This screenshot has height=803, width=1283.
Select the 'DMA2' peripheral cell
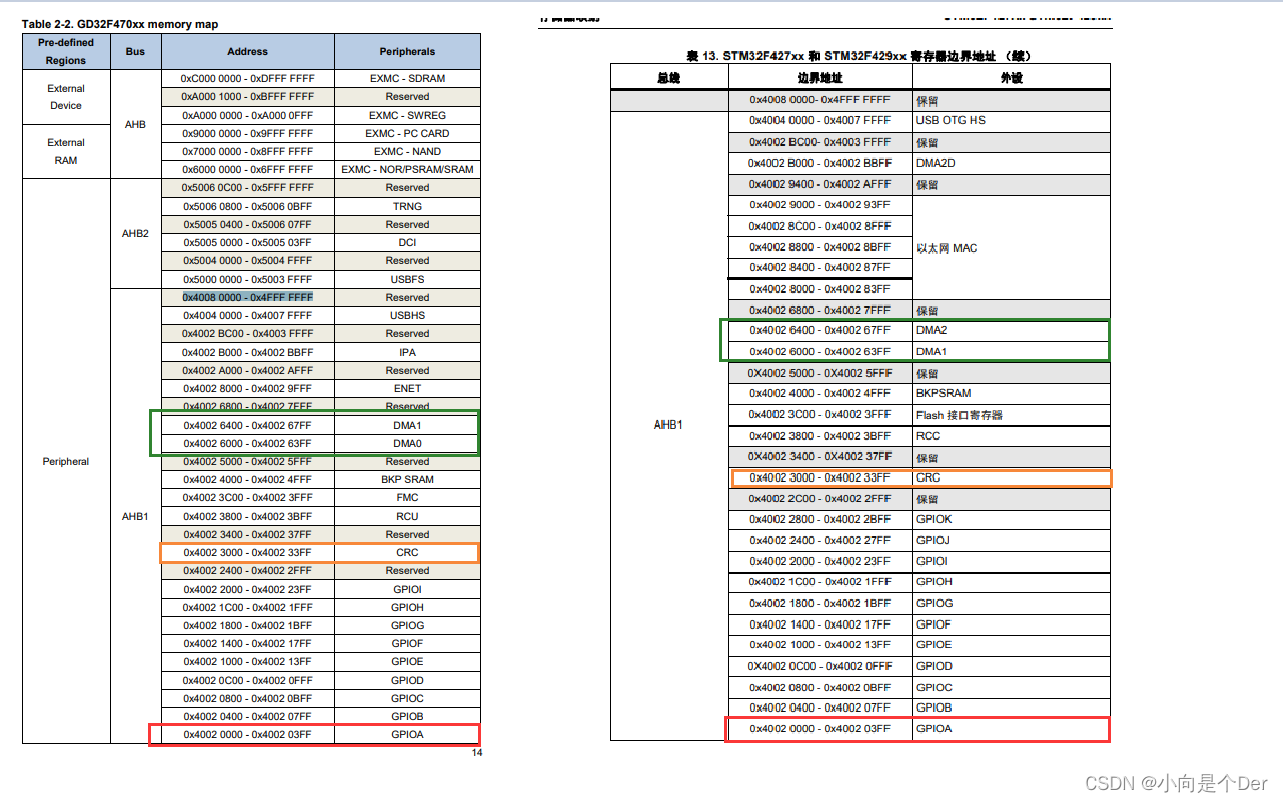click(1011, 329)
